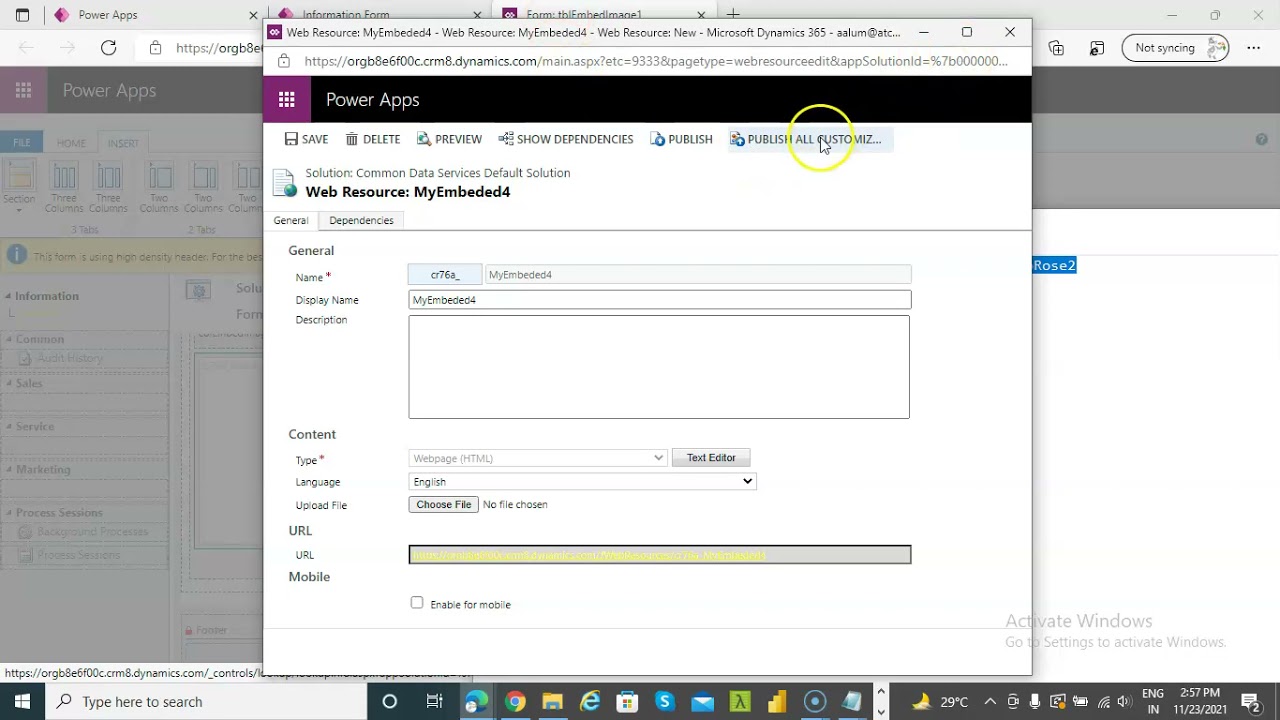
Task: Click the Help icon in background form editor
Action: click(x=1261, y=140)
